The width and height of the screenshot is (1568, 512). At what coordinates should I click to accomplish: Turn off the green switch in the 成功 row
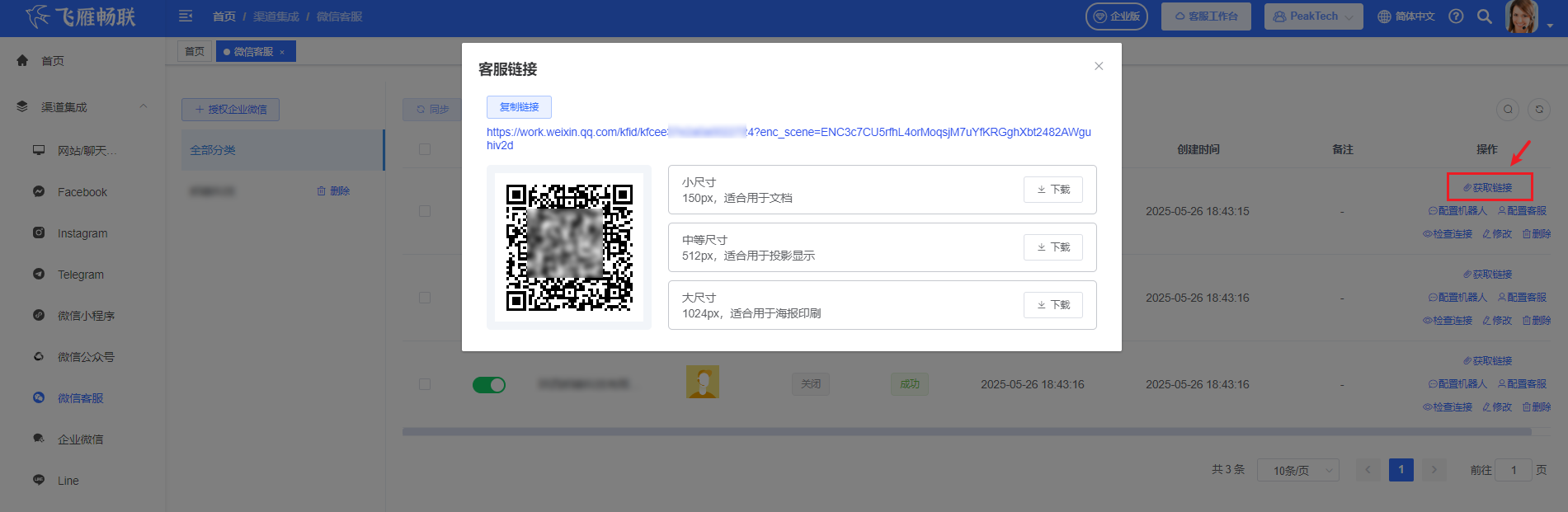point(489,384)
